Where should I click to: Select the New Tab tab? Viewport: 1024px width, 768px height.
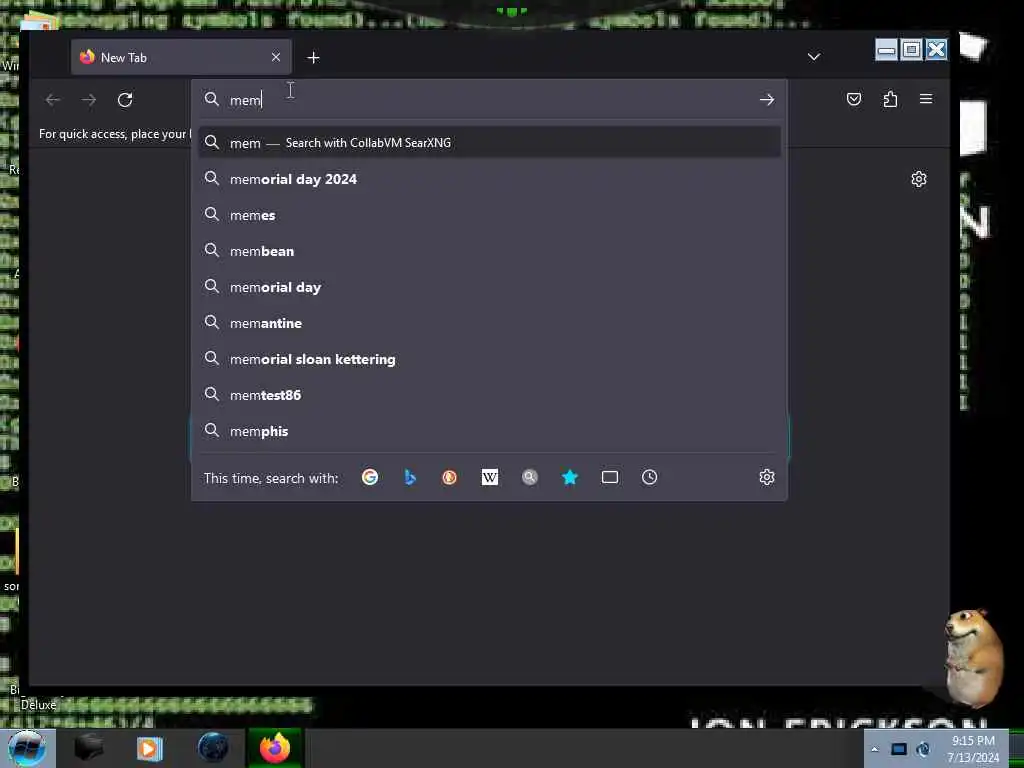[x=181, y=57]
